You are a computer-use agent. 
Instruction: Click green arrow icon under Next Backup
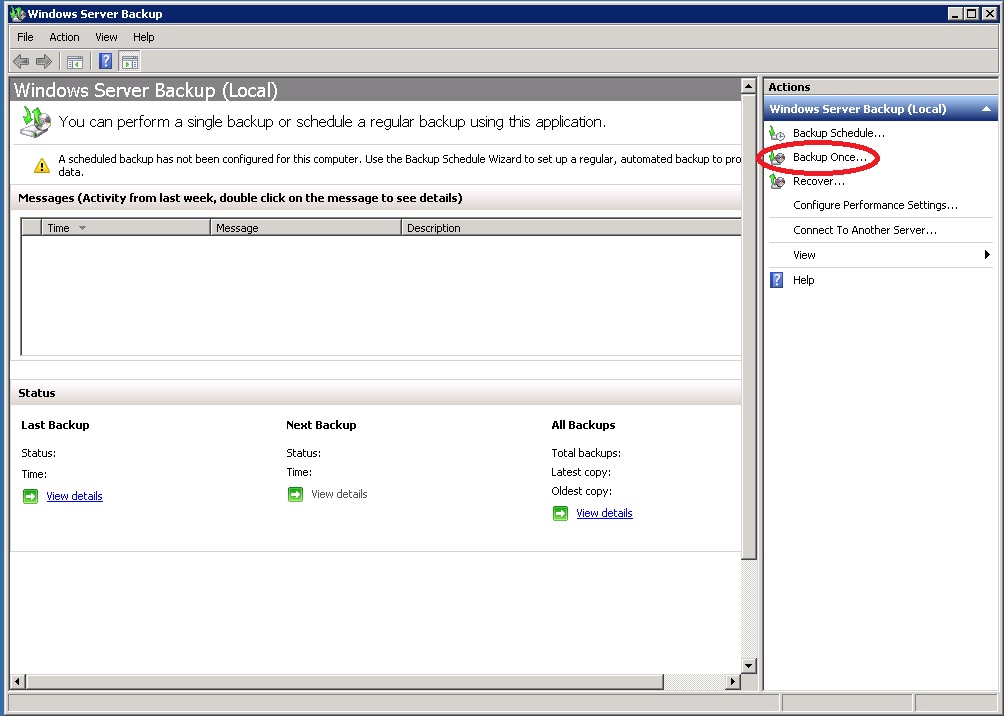(x=295, y=494)
